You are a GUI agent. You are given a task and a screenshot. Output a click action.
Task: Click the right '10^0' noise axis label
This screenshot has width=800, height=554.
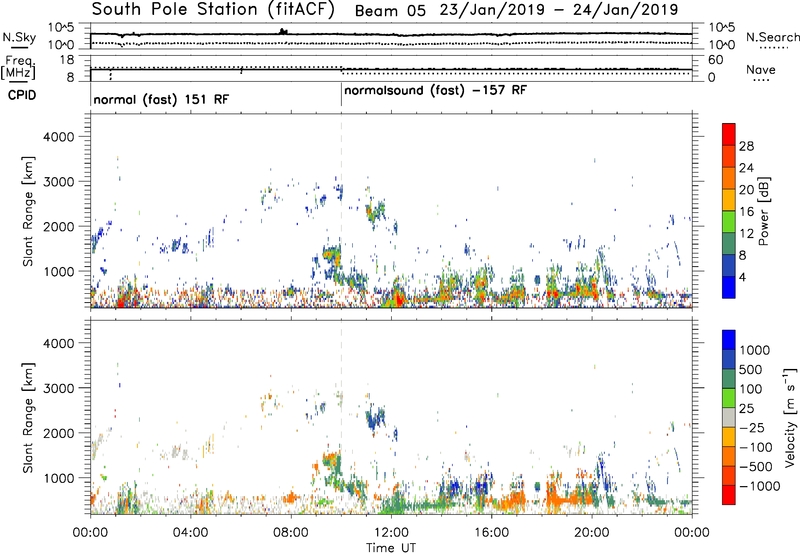pos(722,45)
